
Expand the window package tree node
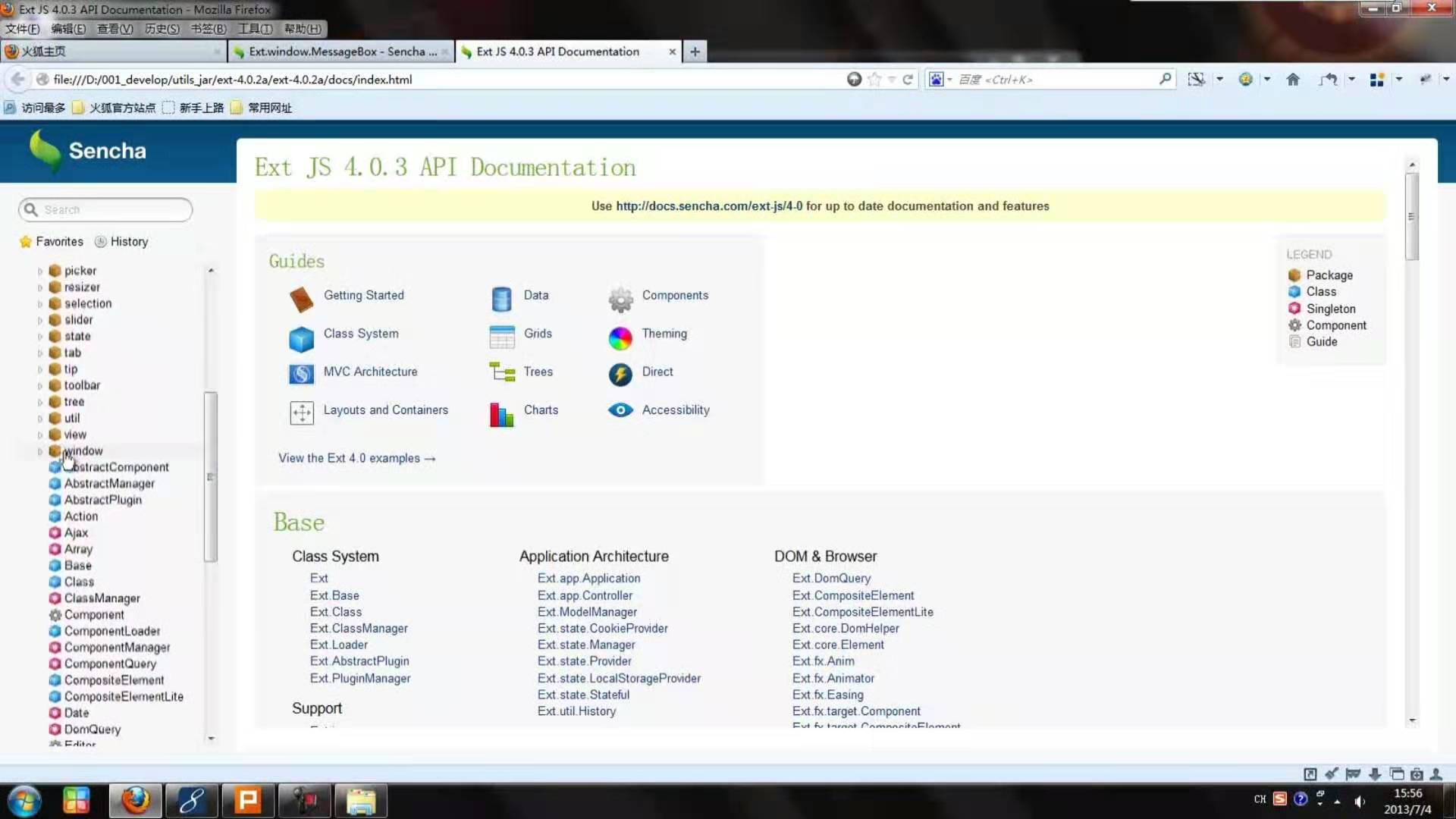pyautogui.click(x=40, y=452)
